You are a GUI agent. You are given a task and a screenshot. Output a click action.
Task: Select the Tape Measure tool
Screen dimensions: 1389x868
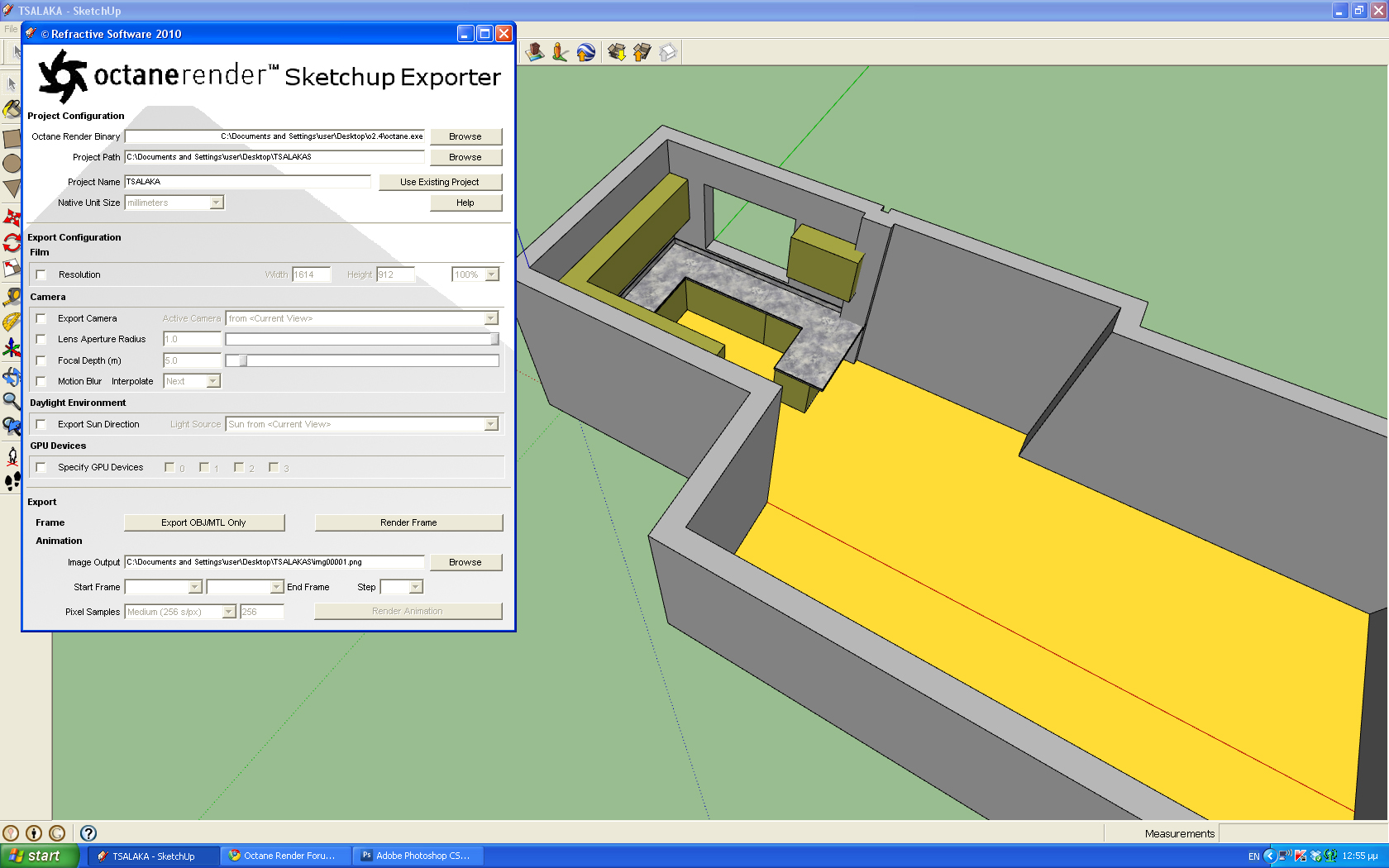click(11, 296)
